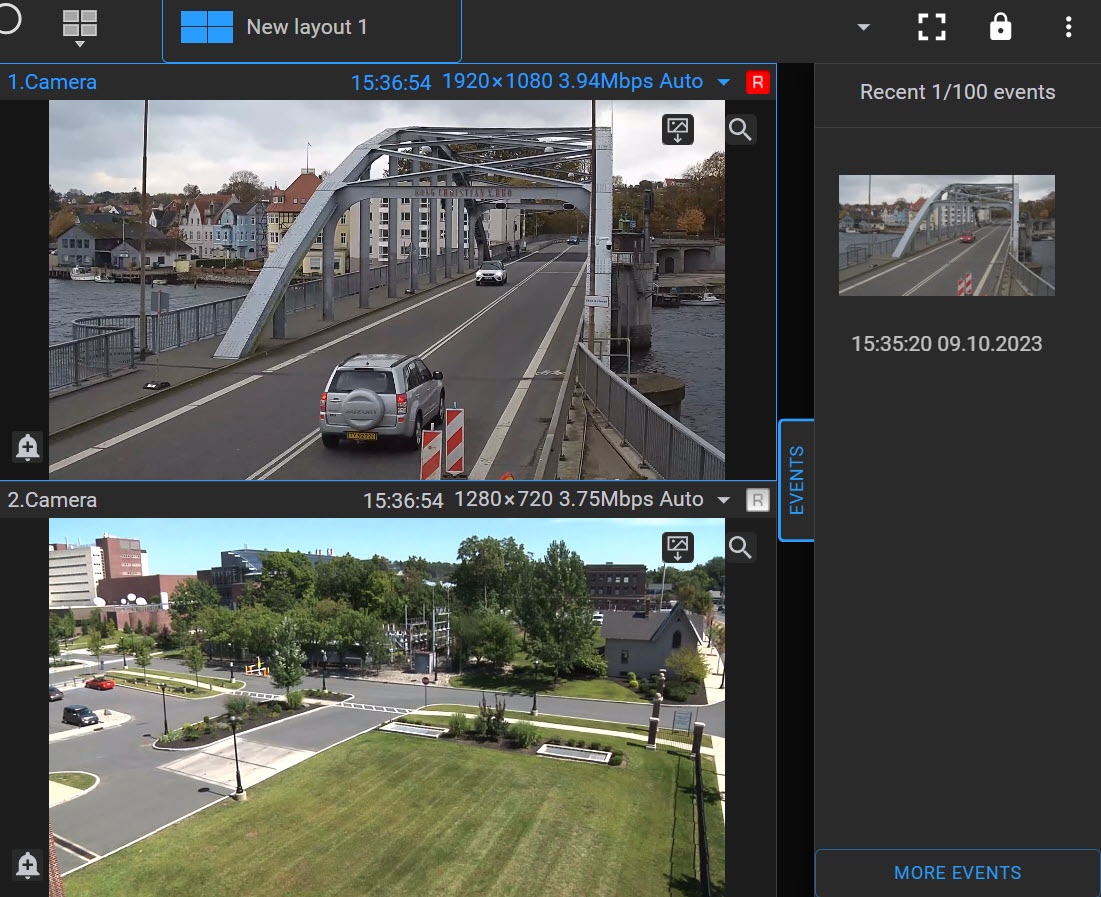
Task: Activate digital zoom on 2.Camera
Action: coord(740,547)
